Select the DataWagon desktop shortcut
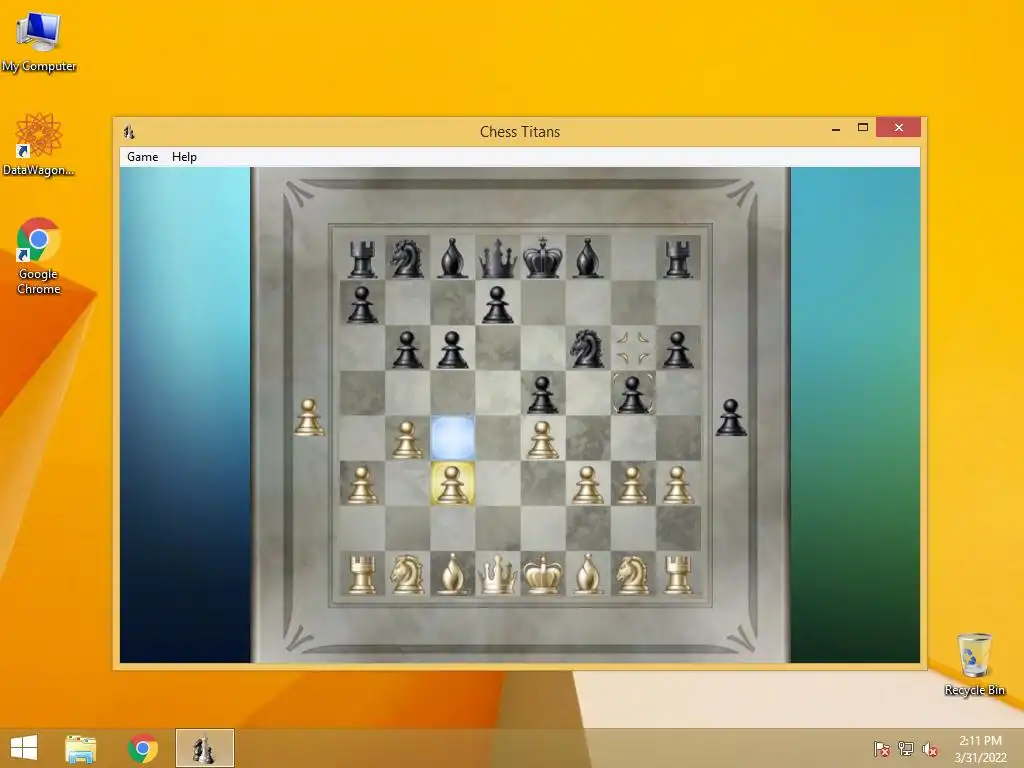Screen dimensions: 1024x768 pos(39,144)
